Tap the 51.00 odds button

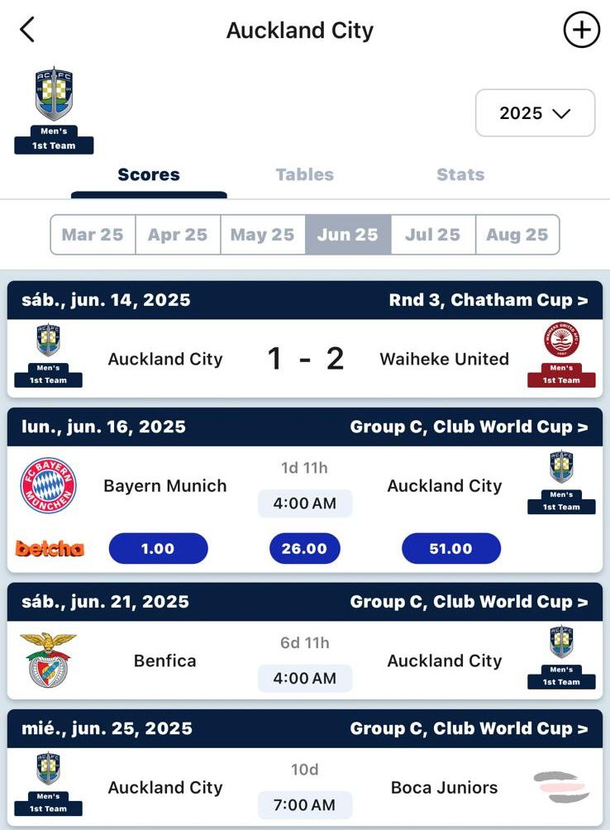pyautogui.click(x=451, y=548)
